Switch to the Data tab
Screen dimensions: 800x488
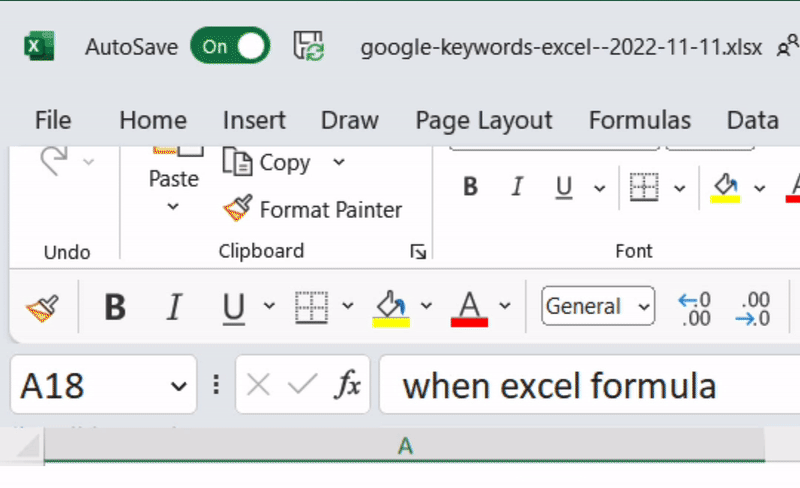pos(753,120)
